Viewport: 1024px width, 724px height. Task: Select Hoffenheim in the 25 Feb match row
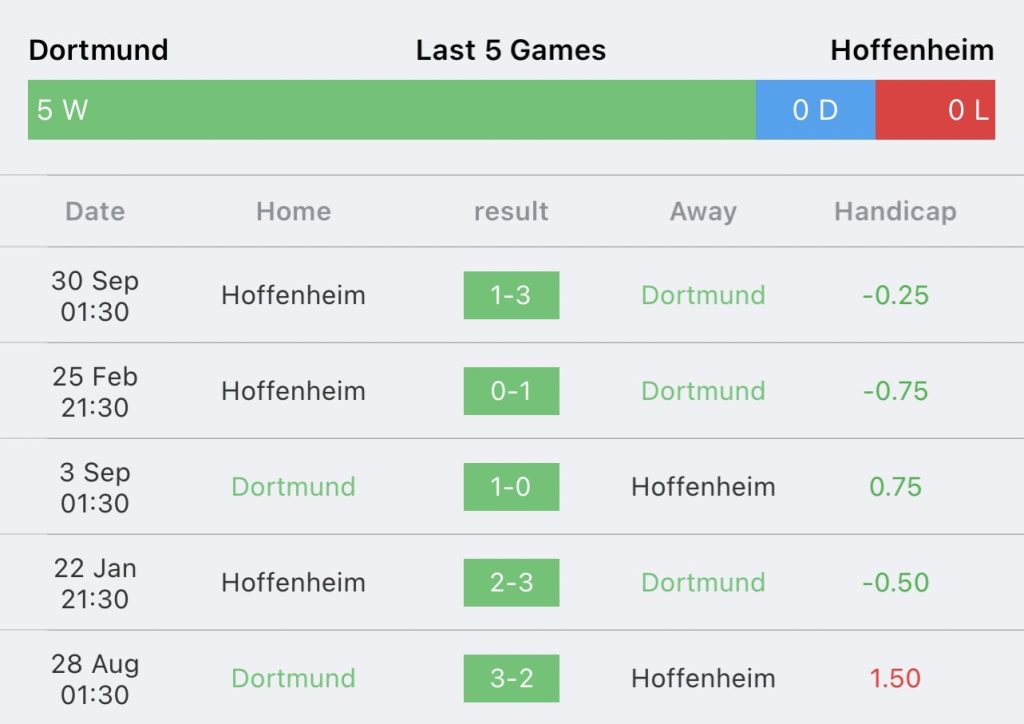[x=293, y=391]
